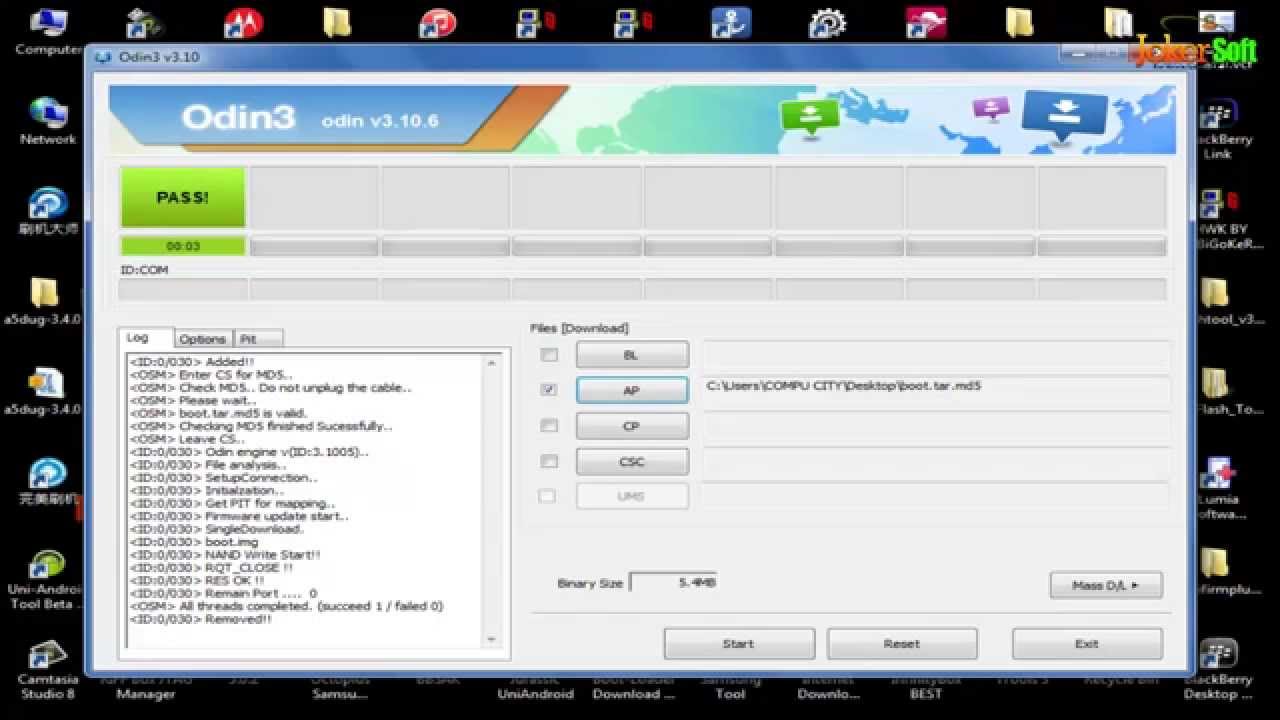Click the 'RES OK !!' log line
The image size is (1280, 720).
pyautogui.click(x=197, y=580)
